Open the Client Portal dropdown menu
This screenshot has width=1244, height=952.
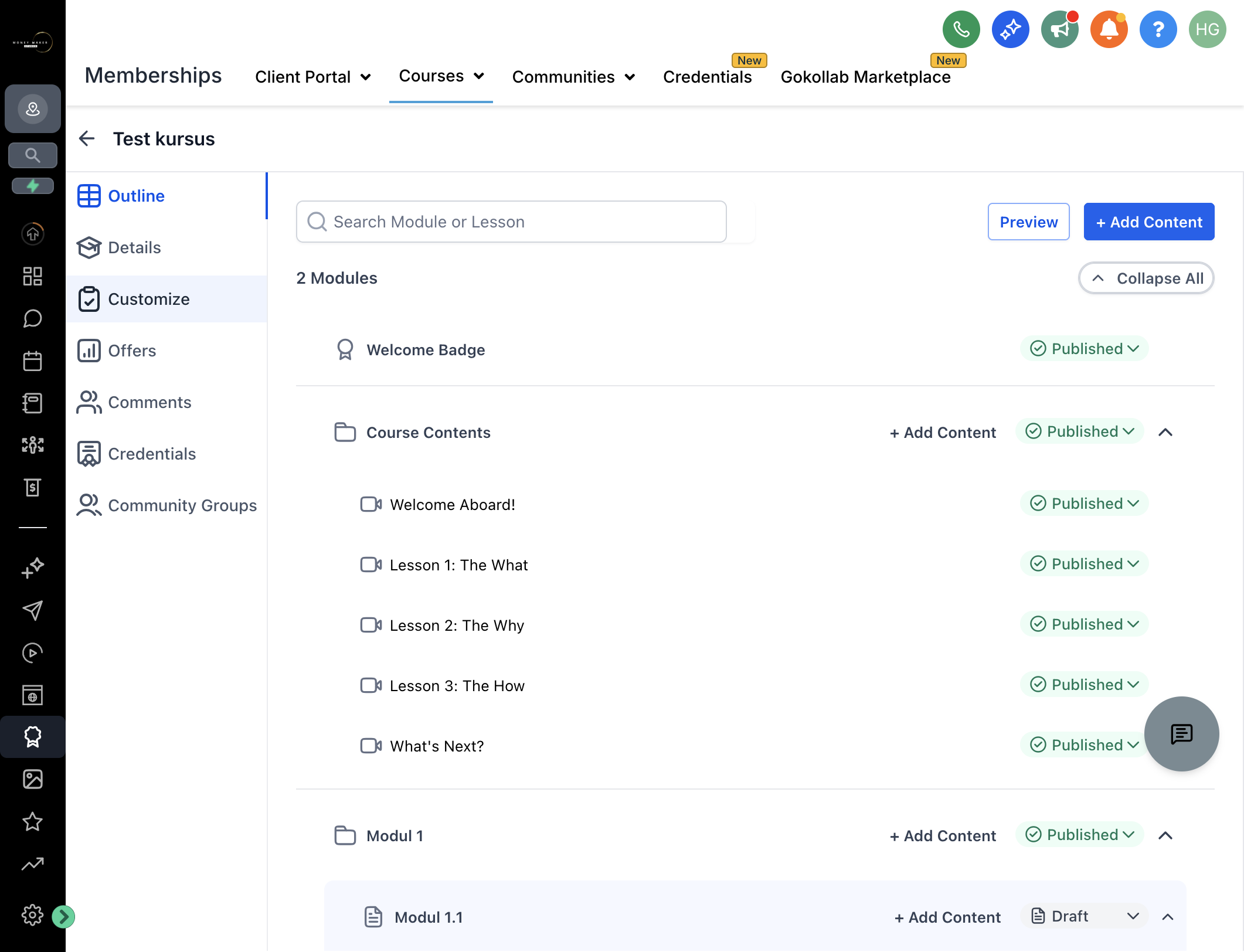coord(313,77)
